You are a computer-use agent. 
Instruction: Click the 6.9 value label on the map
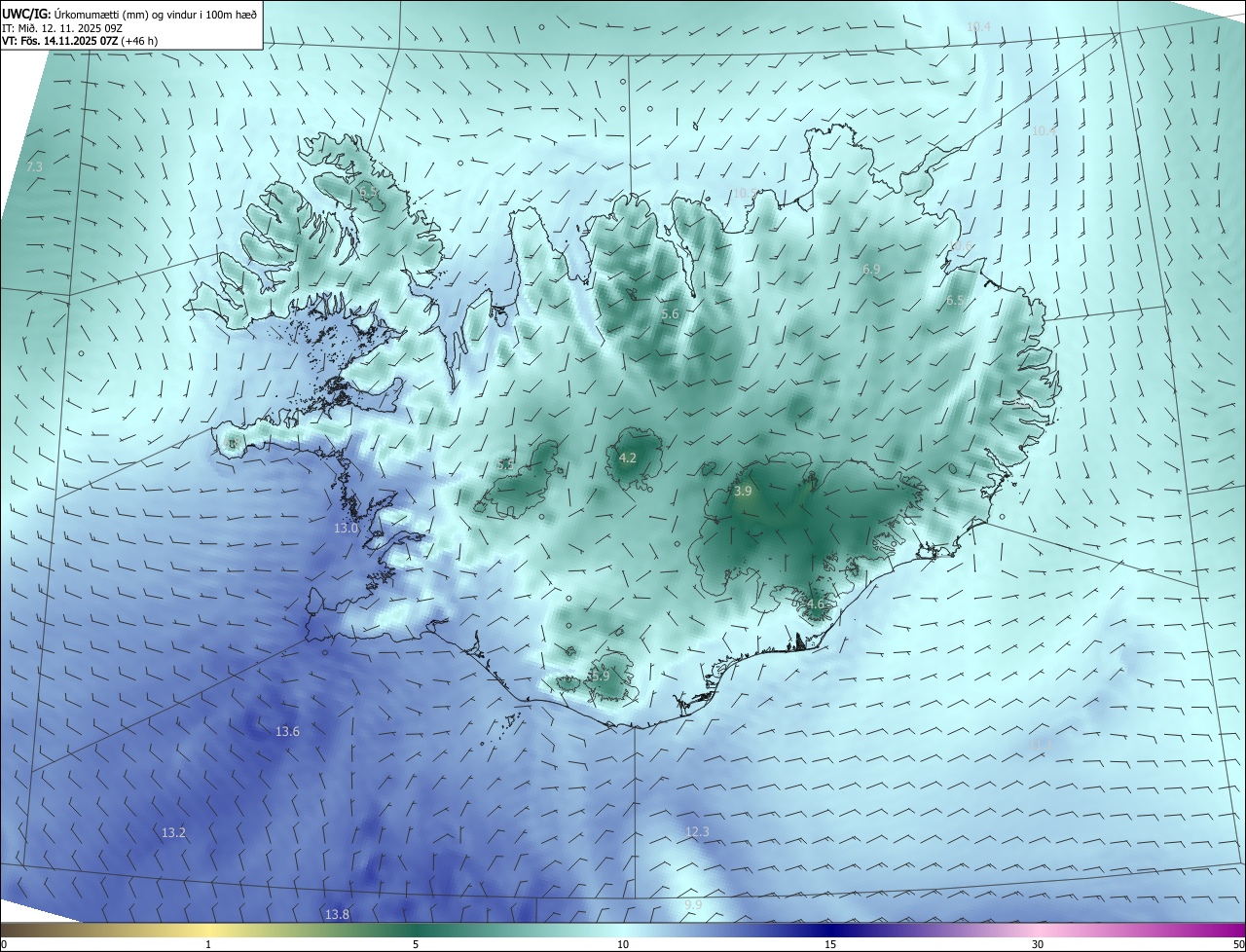871,270
